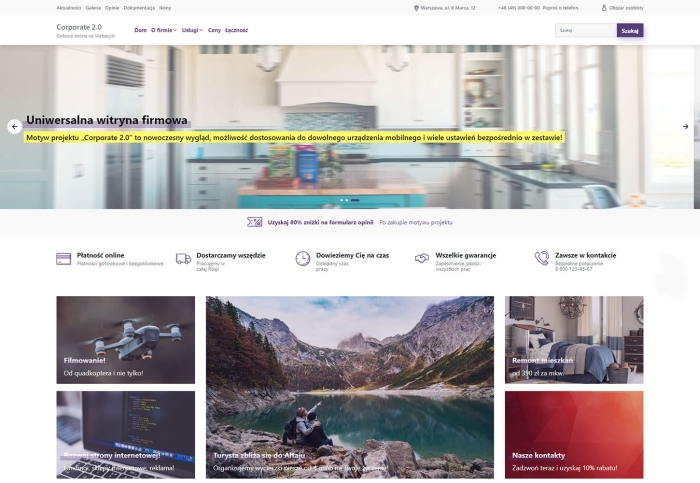Screen dimensions: 700x483
Task: Click the next slide arrow on the banner
Action: point(685,127)
